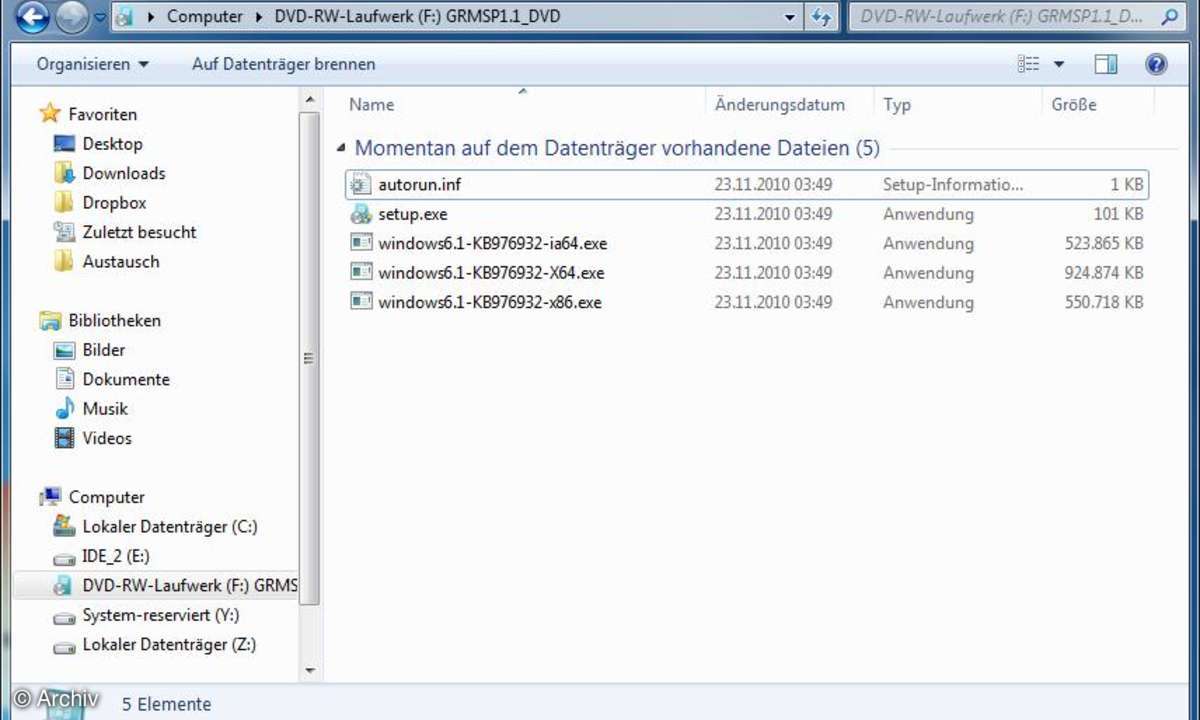Select Computer in the navigation pane
The image size is (1200, 720).
point(106,497)
